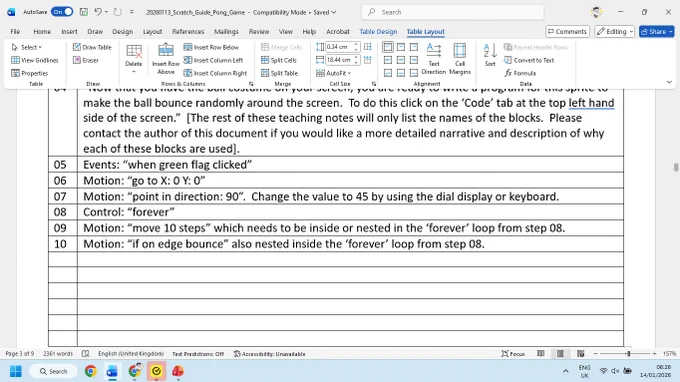Viewport: 680px width, 382px height.
Task: Switch to Print Layout view
Action: point(560,354)
